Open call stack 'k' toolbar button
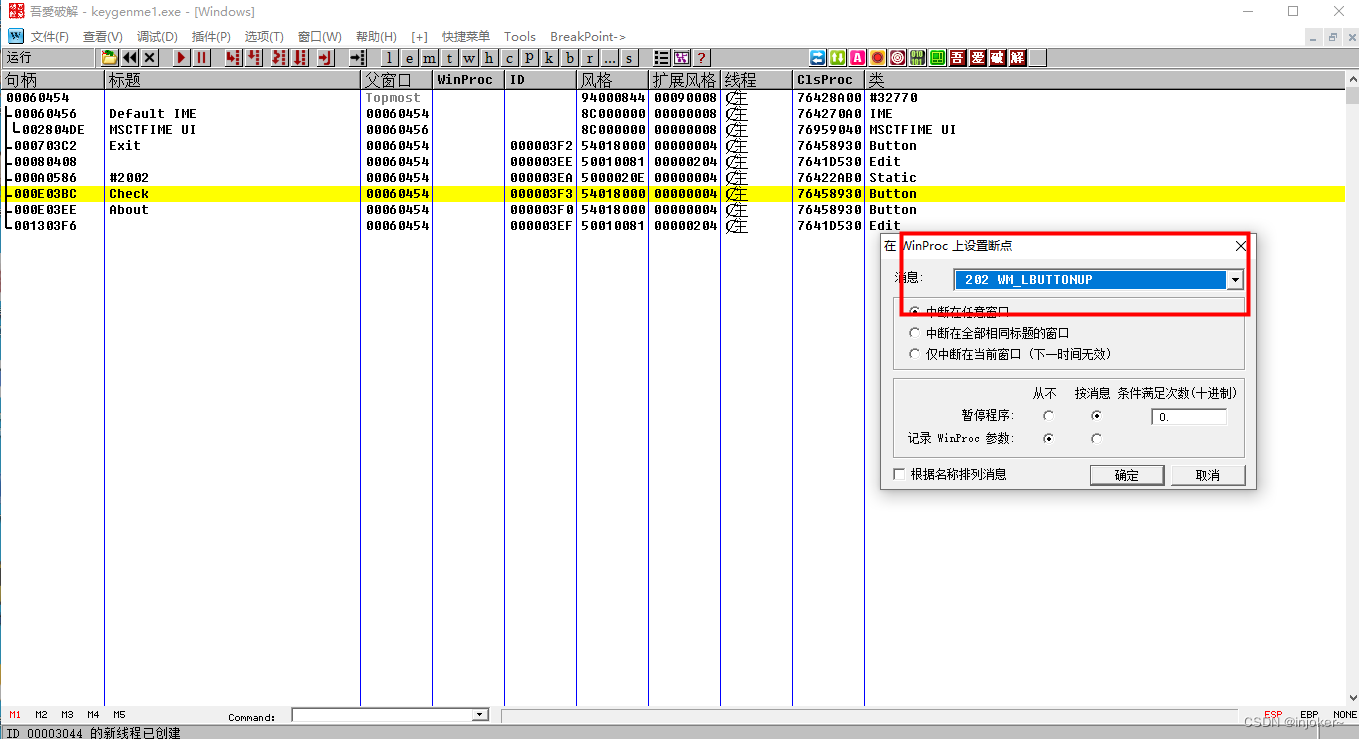The height and width of the screenshot is (739, 1359). click(x=549, y=58)
